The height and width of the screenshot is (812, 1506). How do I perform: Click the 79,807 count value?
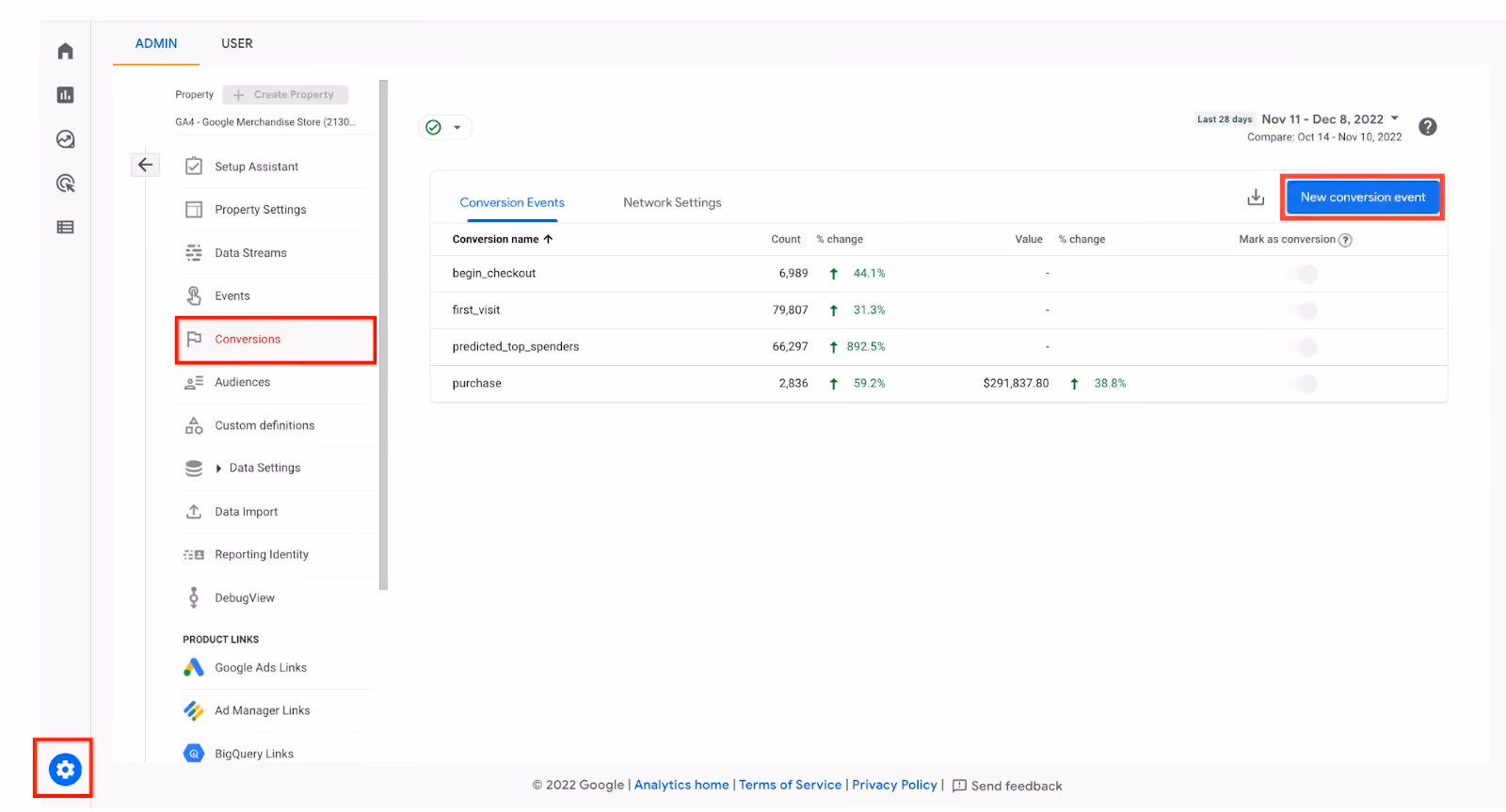click(x=791, y=310)
